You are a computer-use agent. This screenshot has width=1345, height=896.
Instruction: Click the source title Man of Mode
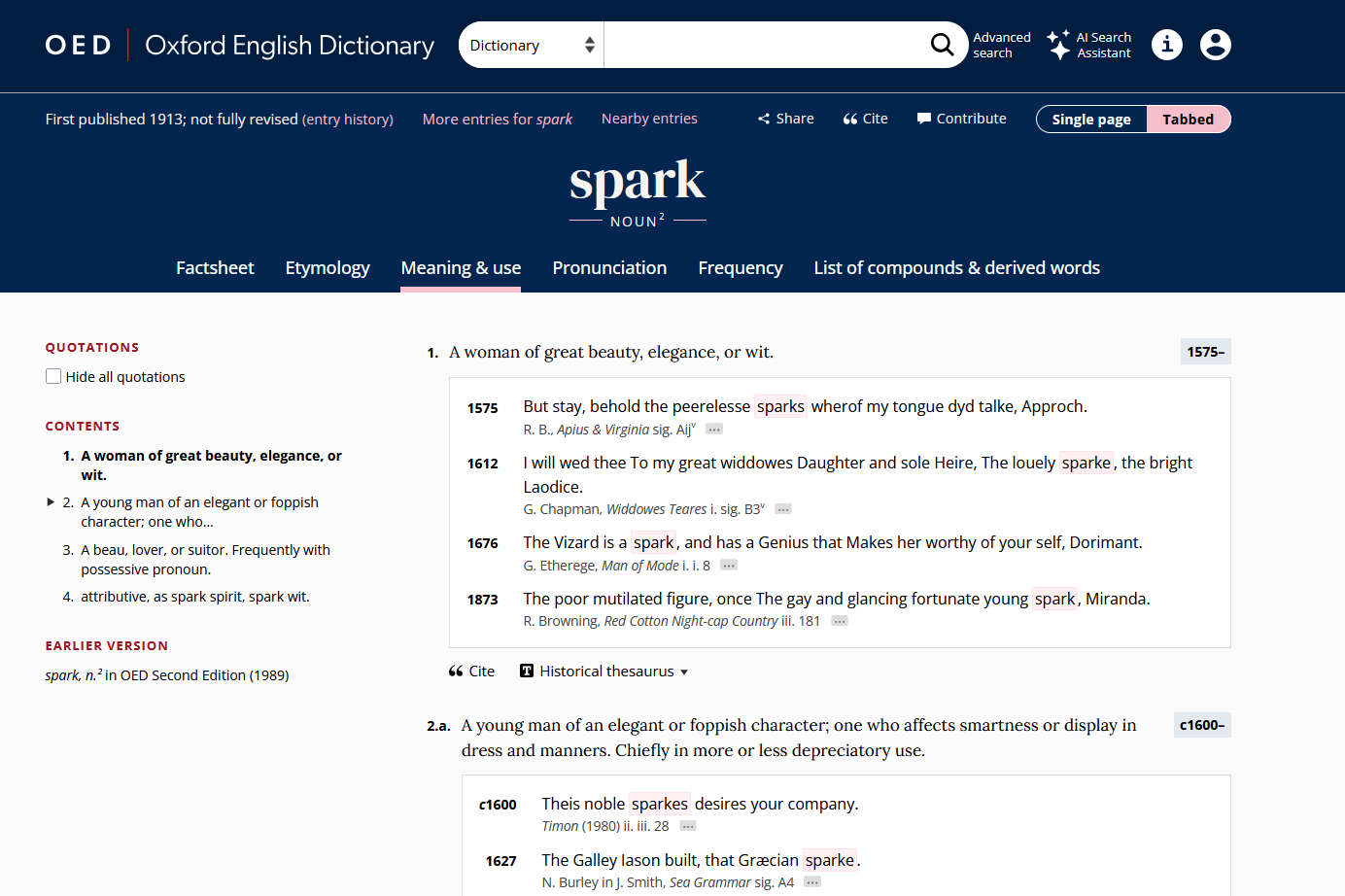pyautogui.click(x=640, y=566)
